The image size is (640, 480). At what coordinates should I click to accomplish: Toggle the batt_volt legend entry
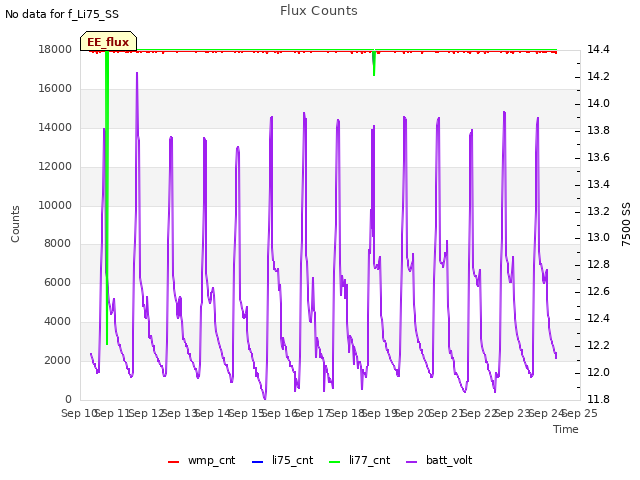(439, 460)
